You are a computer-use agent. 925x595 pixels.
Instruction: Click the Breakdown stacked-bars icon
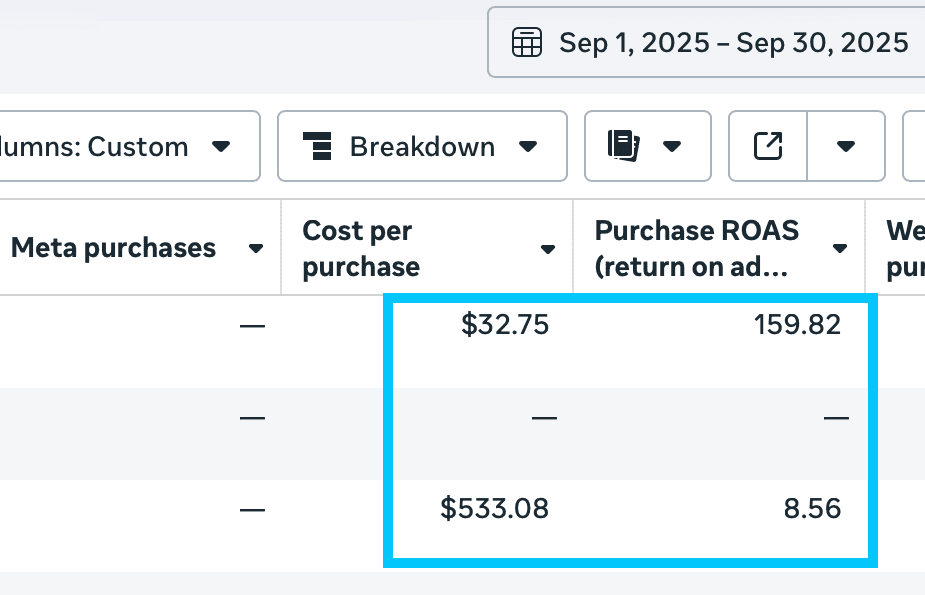[317, 147]
